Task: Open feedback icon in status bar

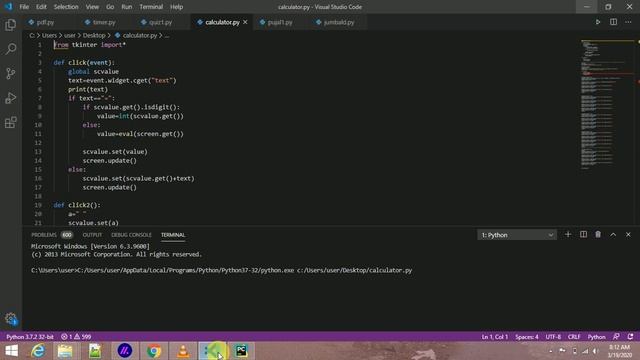Action: tap(616, 337)
